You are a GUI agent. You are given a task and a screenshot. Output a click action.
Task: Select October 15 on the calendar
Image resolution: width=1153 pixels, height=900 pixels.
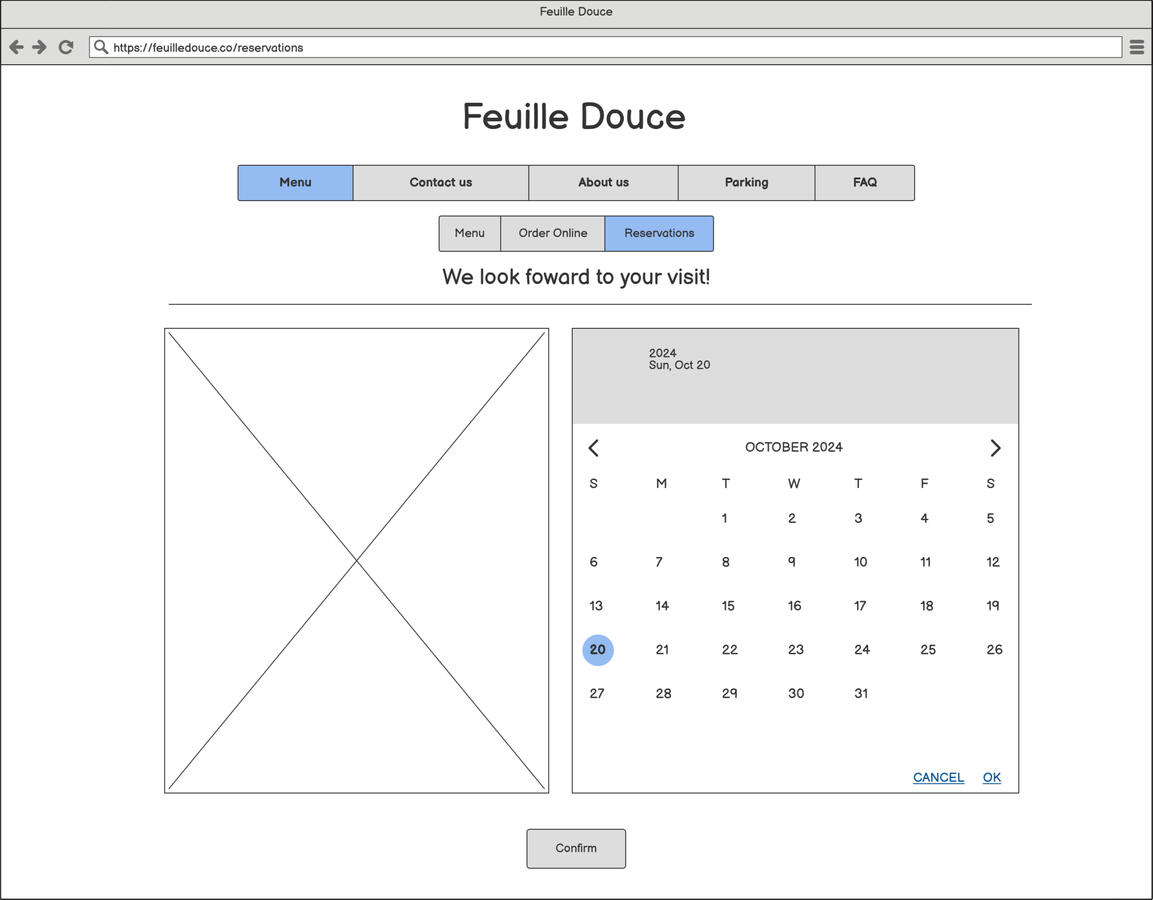(x=728, y=605)
